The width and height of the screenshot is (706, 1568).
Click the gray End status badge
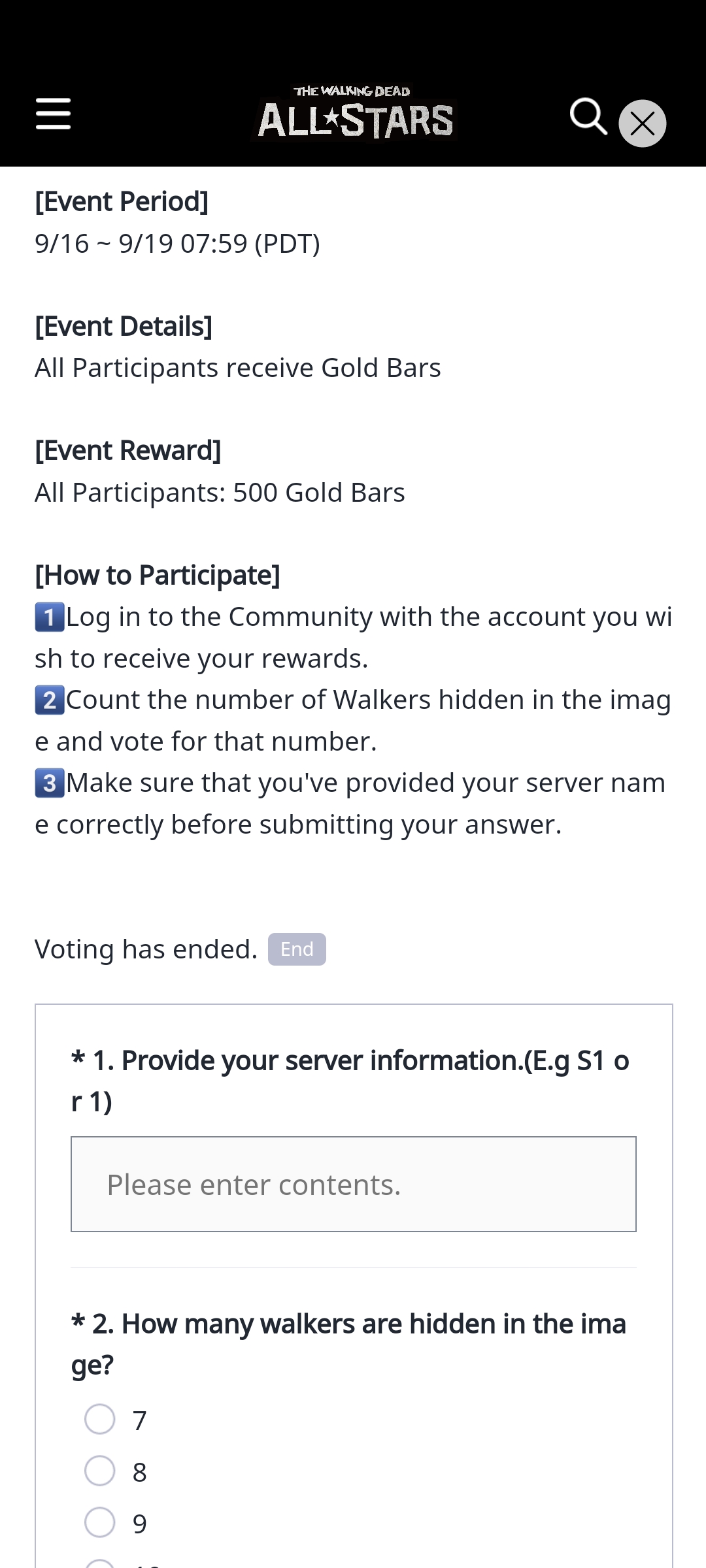coord(297,949)
